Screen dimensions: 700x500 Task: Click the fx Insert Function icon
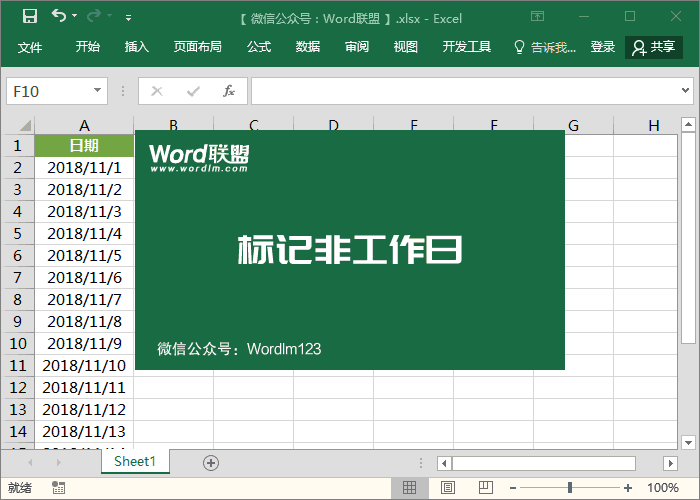coord(228,91)
